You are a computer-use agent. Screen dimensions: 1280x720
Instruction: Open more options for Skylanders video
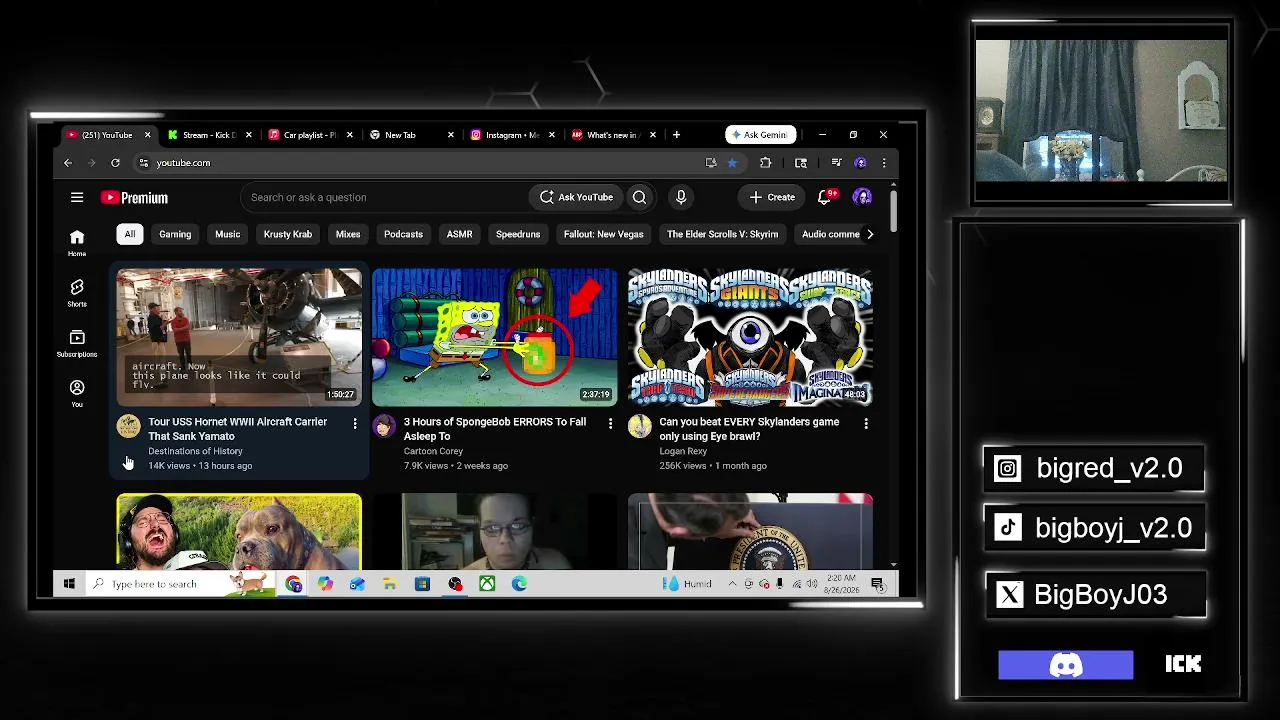866,424
